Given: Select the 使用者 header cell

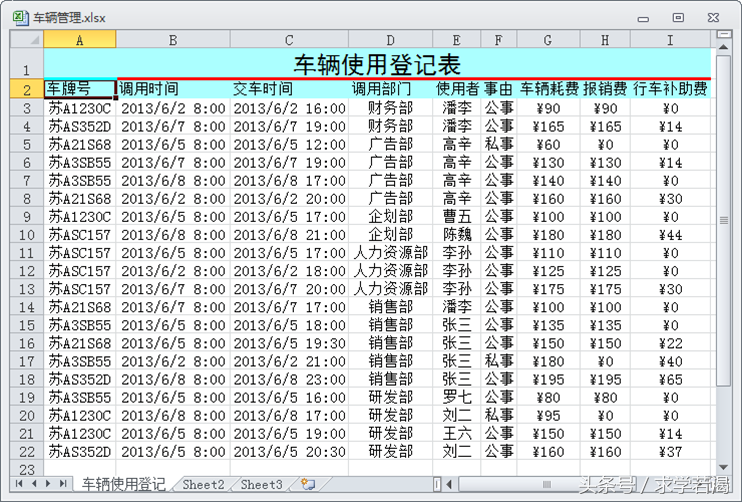Looking at the screenshot, I should click(457, 89).
